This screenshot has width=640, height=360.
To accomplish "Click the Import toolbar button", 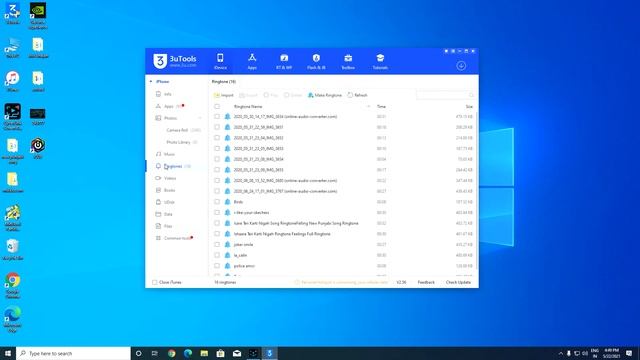I will (224, 95).
